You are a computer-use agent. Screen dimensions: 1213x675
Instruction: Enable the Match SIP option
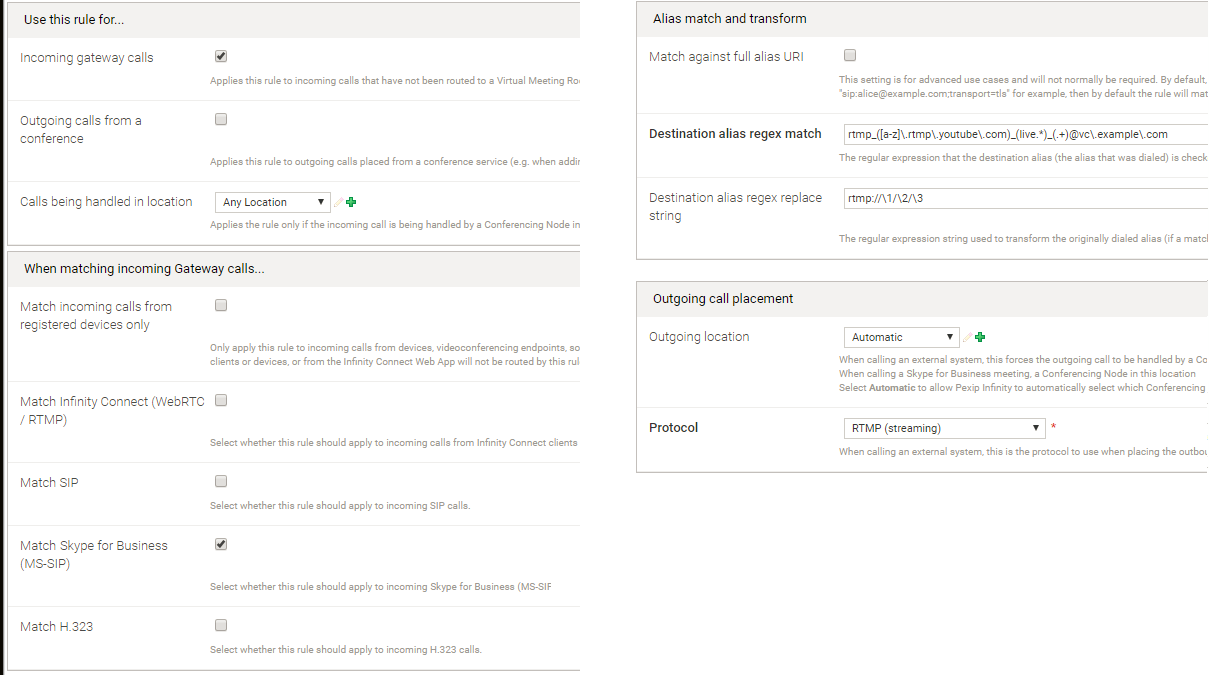[220, 481]
